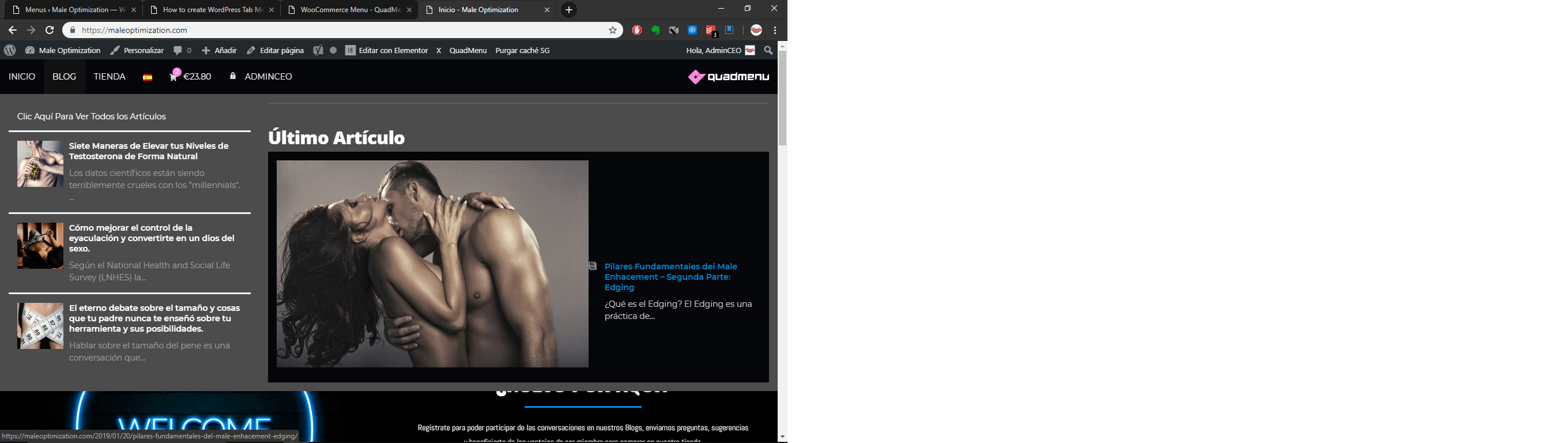Viewport: 1568px width, 443px height.
Task: Click the page vertical scrollbar thumb
Action: [x=782, y=97]
